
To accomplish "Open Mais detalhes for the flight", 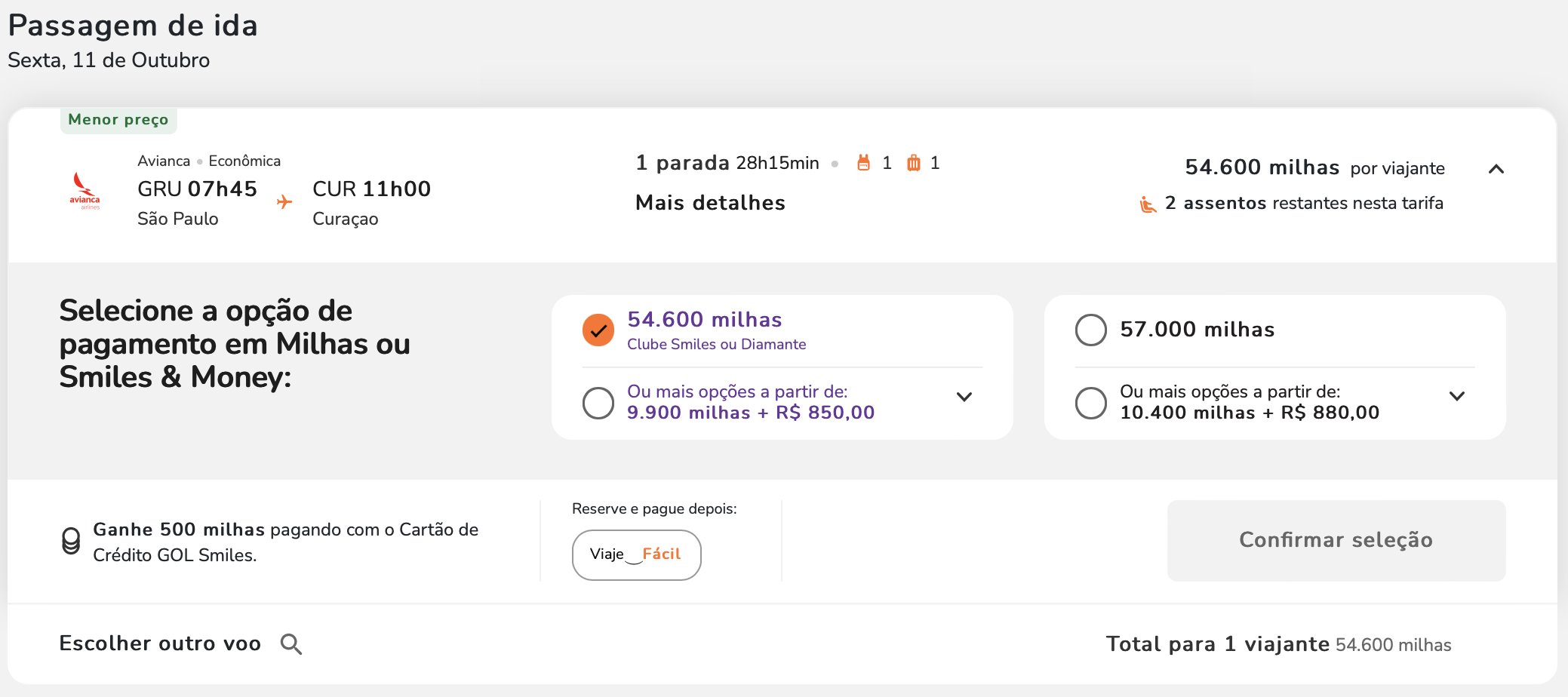I will point(710,203).
